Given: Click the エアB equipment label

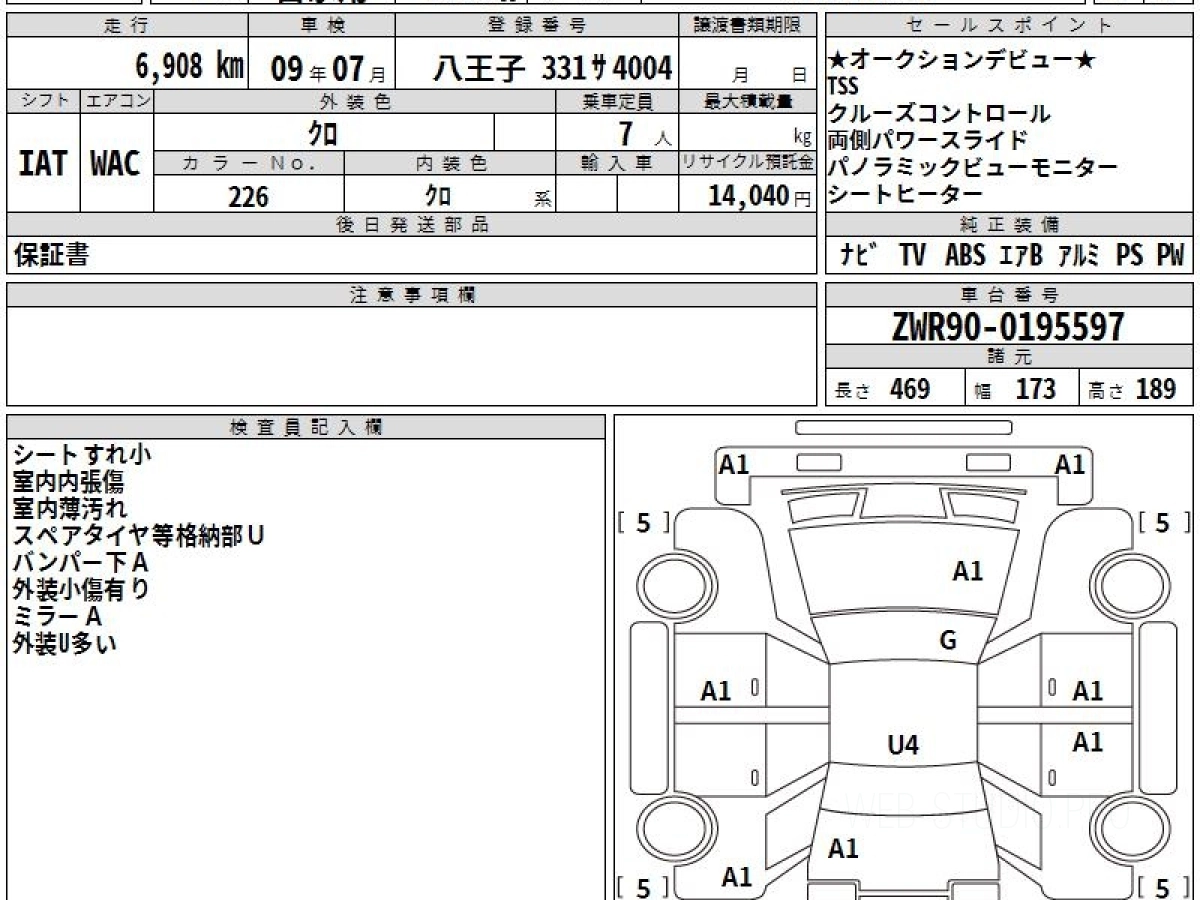Looking at the screenshot, I should 1021,255.
